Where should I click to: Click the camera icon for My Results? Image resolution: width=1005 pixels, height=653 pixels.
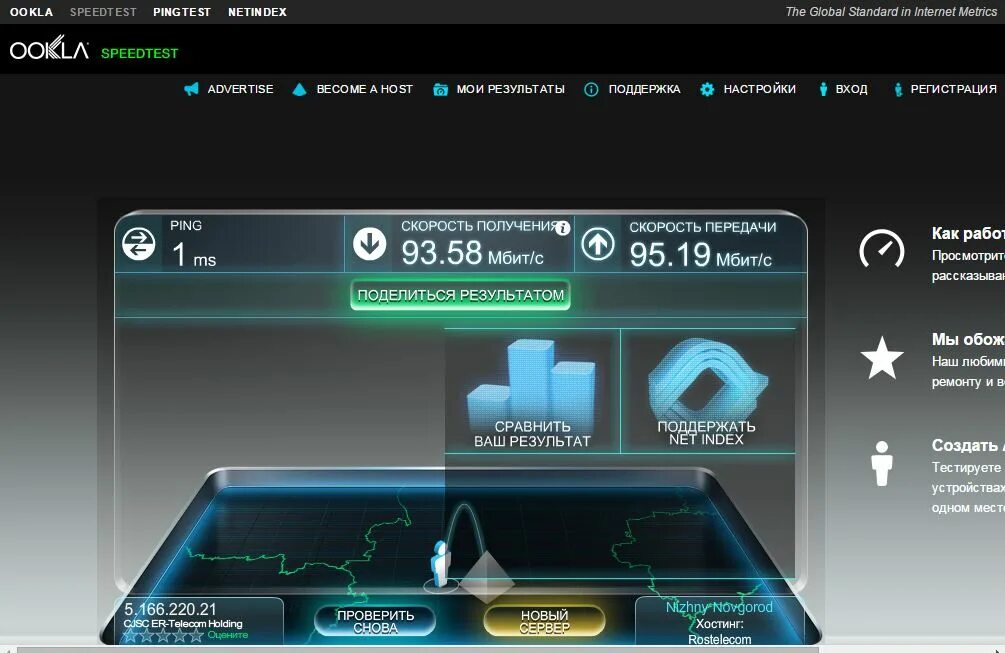tap(440, 90)
